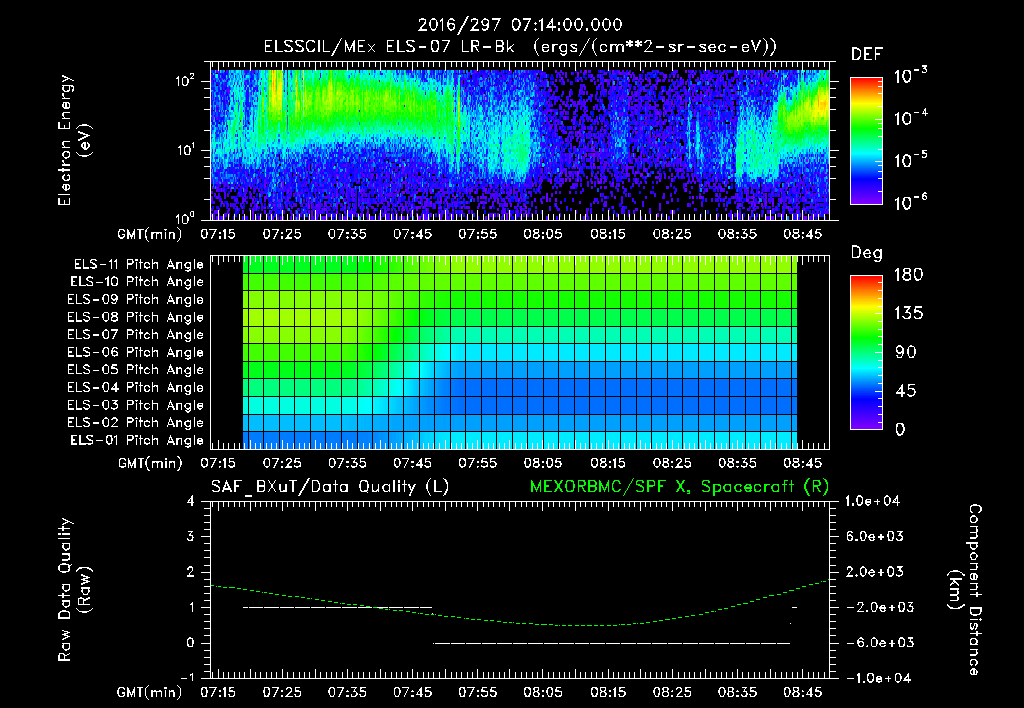Click the green MEXORBMC/SPF X, Spacecraft (R) heading
The width and height of the screenshot is (1024, 708).
click(x=679, y=487)
